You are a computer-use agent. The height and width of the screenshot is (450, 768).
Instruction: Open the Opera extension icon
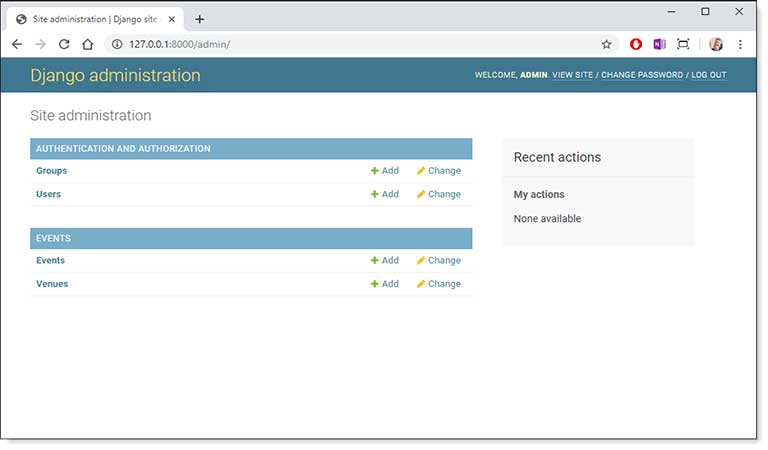click(636, 45)
